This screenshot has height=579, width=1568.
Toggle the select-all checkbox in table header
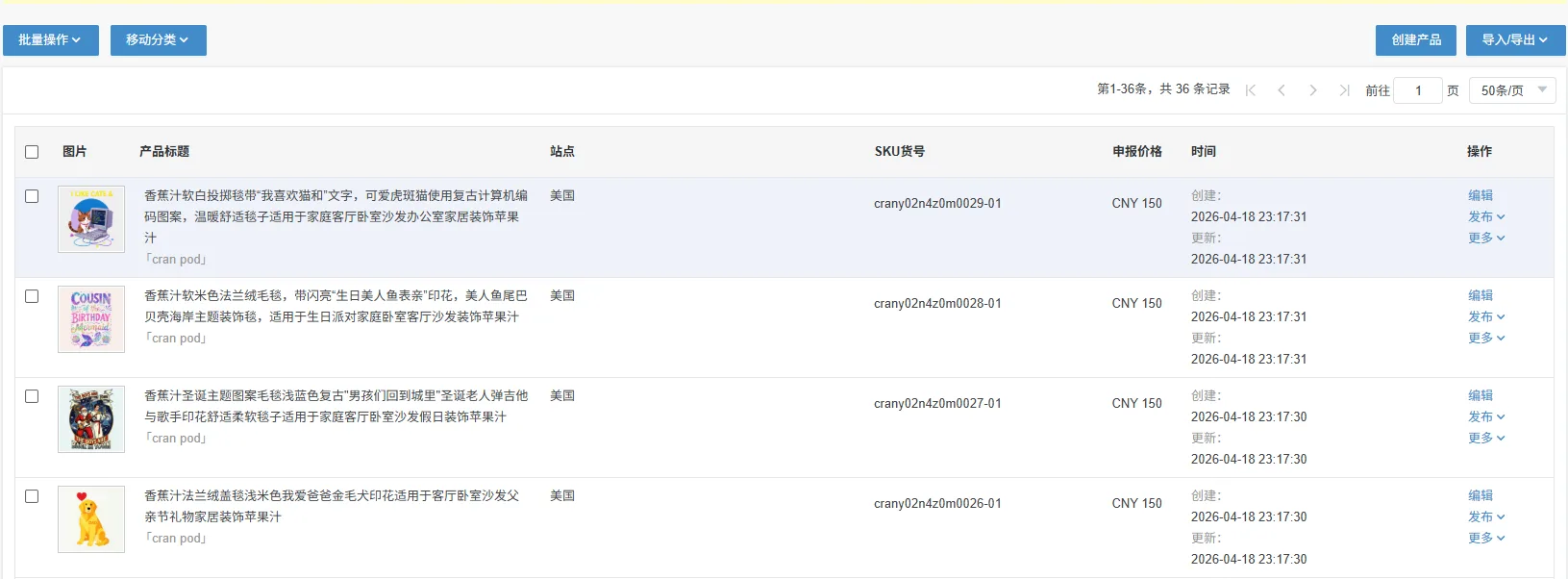(32, 152)
